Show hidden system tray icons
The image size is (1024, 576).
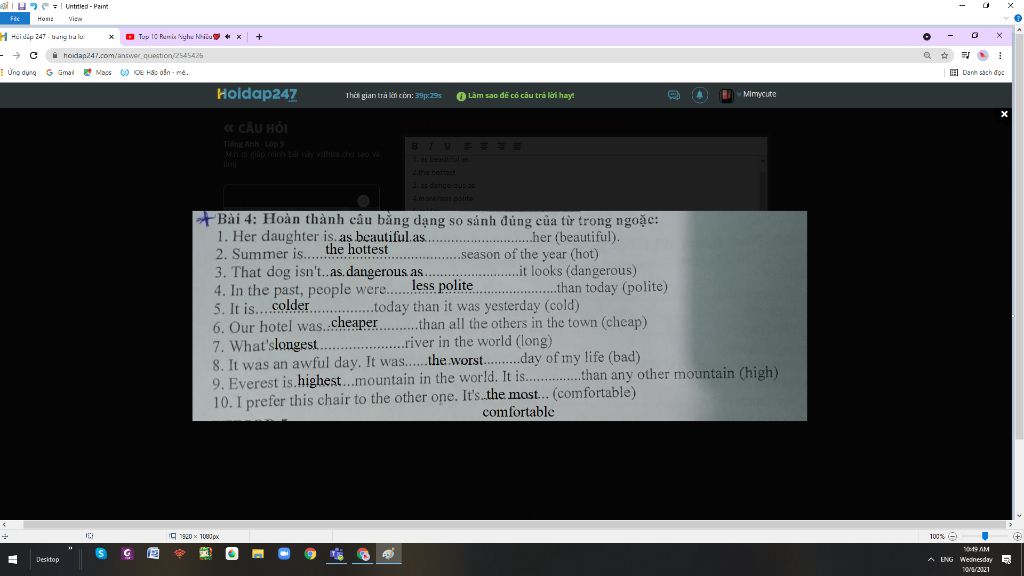pos(930,560)
